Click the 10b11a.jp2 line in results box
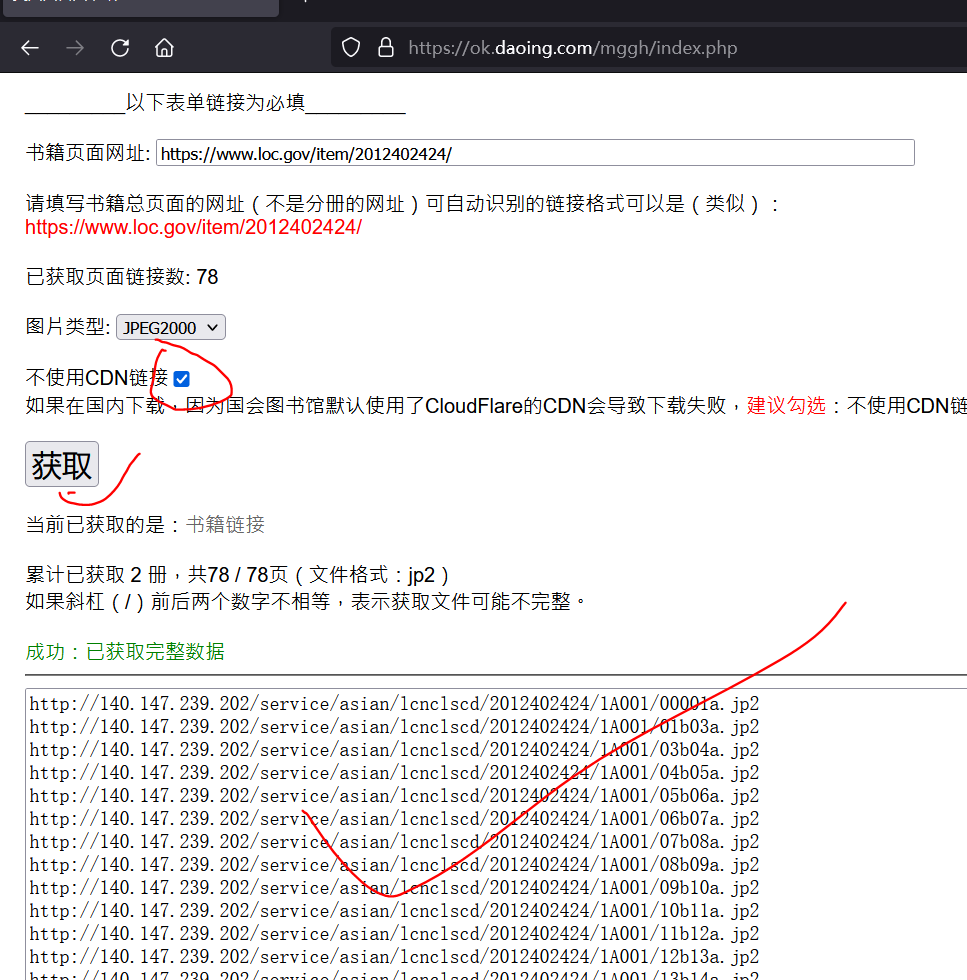The height and width of the screenshot is (980, 967). tap(393, 911)
